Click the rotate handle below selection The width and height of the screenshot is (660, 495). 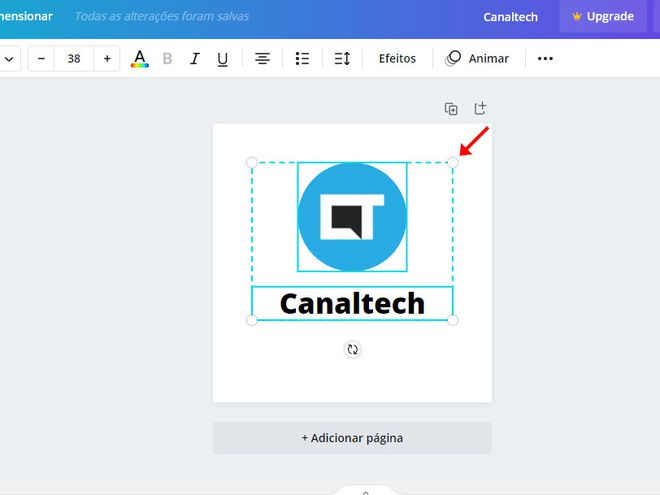click(352, 349)
